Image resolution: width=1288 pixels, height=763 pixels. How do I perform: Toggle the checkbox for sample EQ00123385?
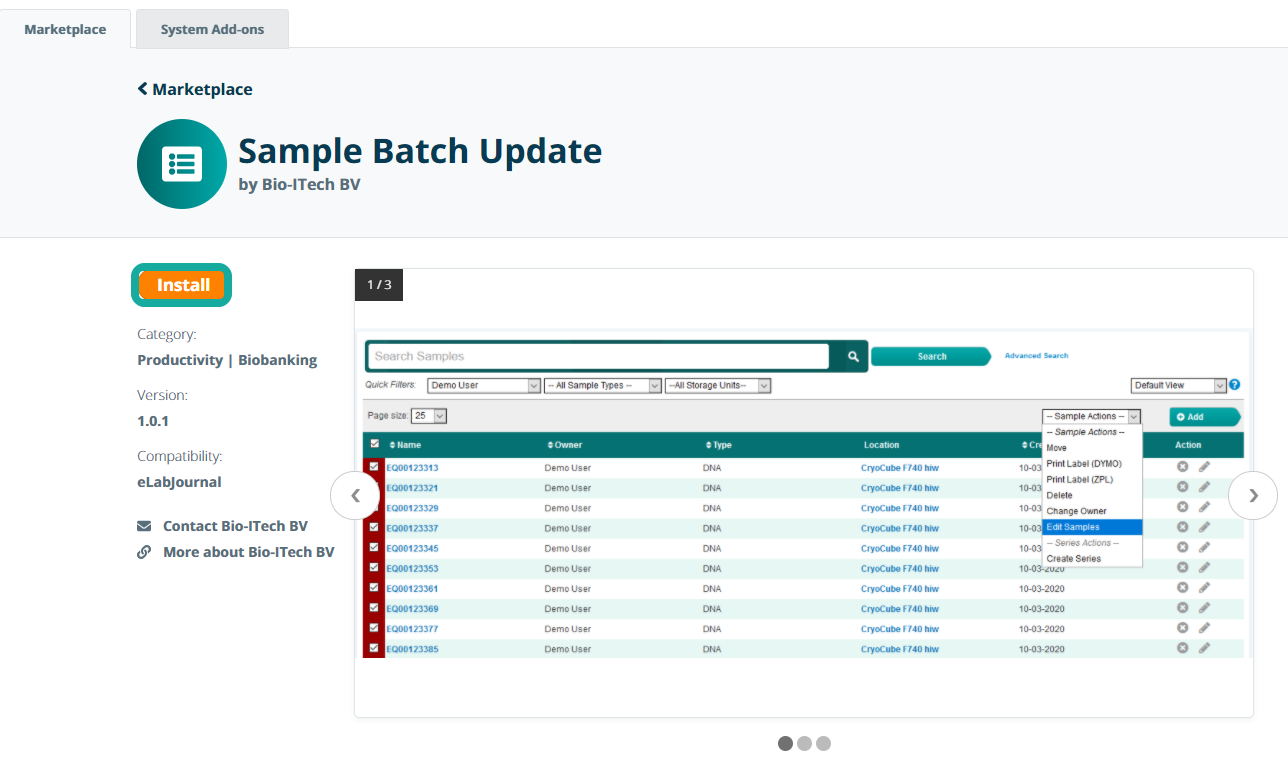point(374,648)
